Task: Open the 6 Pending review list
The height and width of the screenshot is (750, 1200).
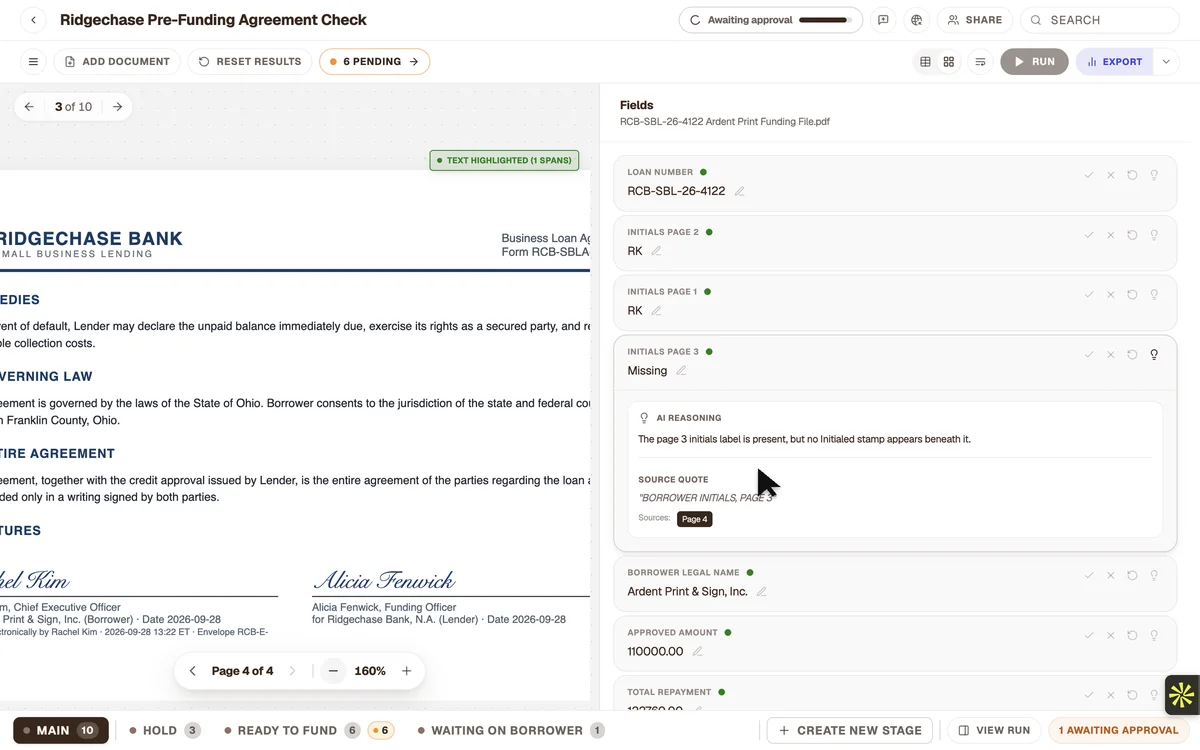Action: tap(374, 62)
